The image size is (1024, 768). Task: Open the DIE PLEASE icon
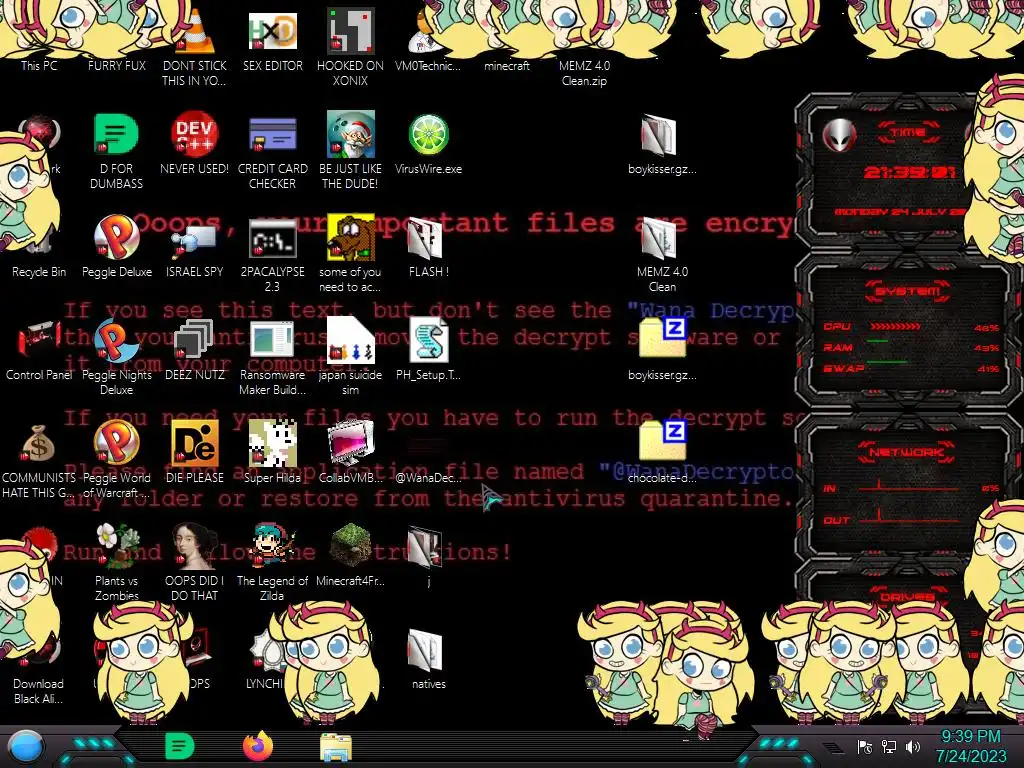click(195, 443)
